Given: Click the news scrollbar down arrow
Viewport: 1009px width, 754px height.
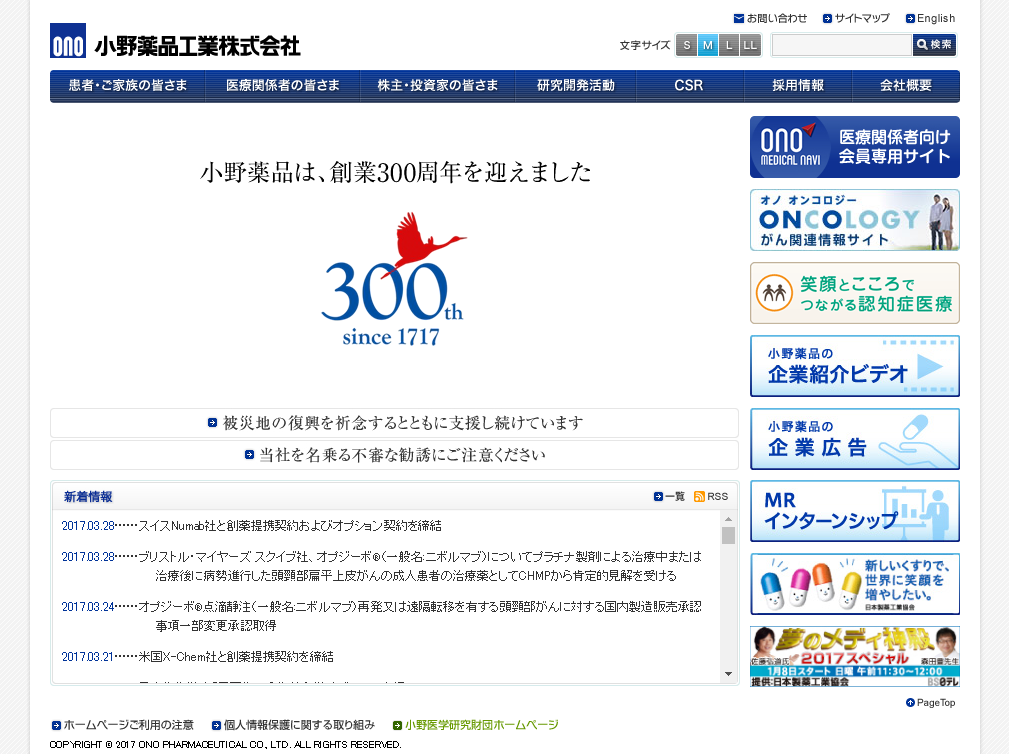Looking at the screenshot, I should pyautogui.click(x=728, y=674).
